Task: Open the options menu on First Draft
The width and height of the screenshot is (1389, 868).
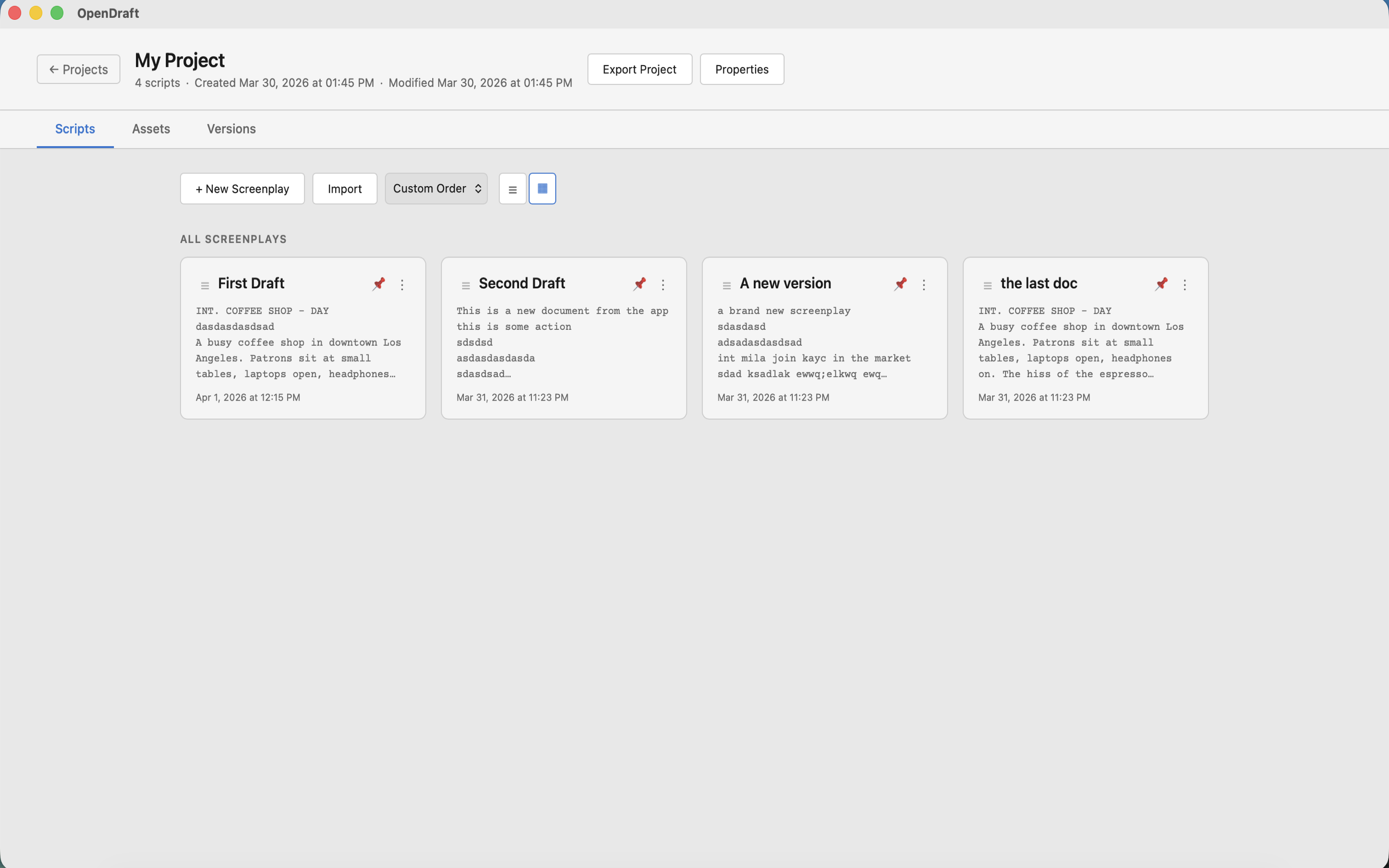Action: pos(402,284)
